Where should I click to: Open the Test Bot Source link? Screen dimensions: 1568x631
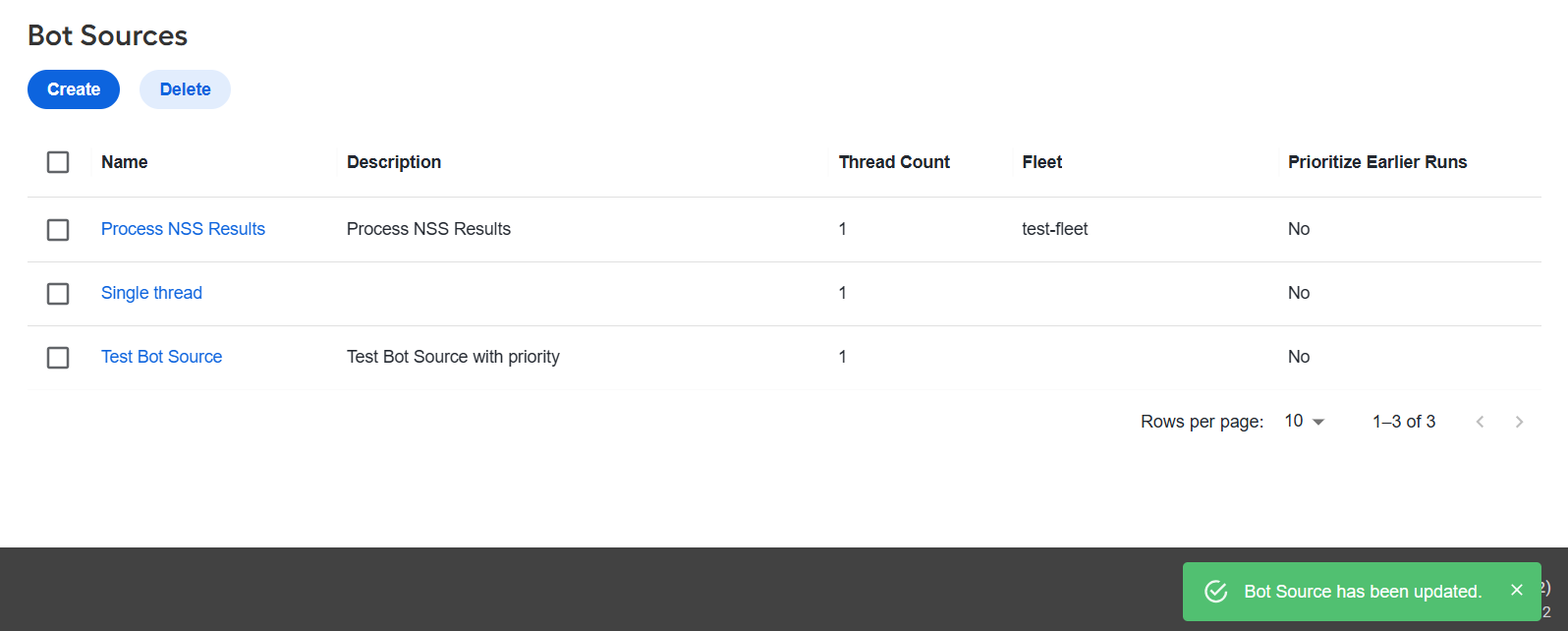tap(161, 357)
